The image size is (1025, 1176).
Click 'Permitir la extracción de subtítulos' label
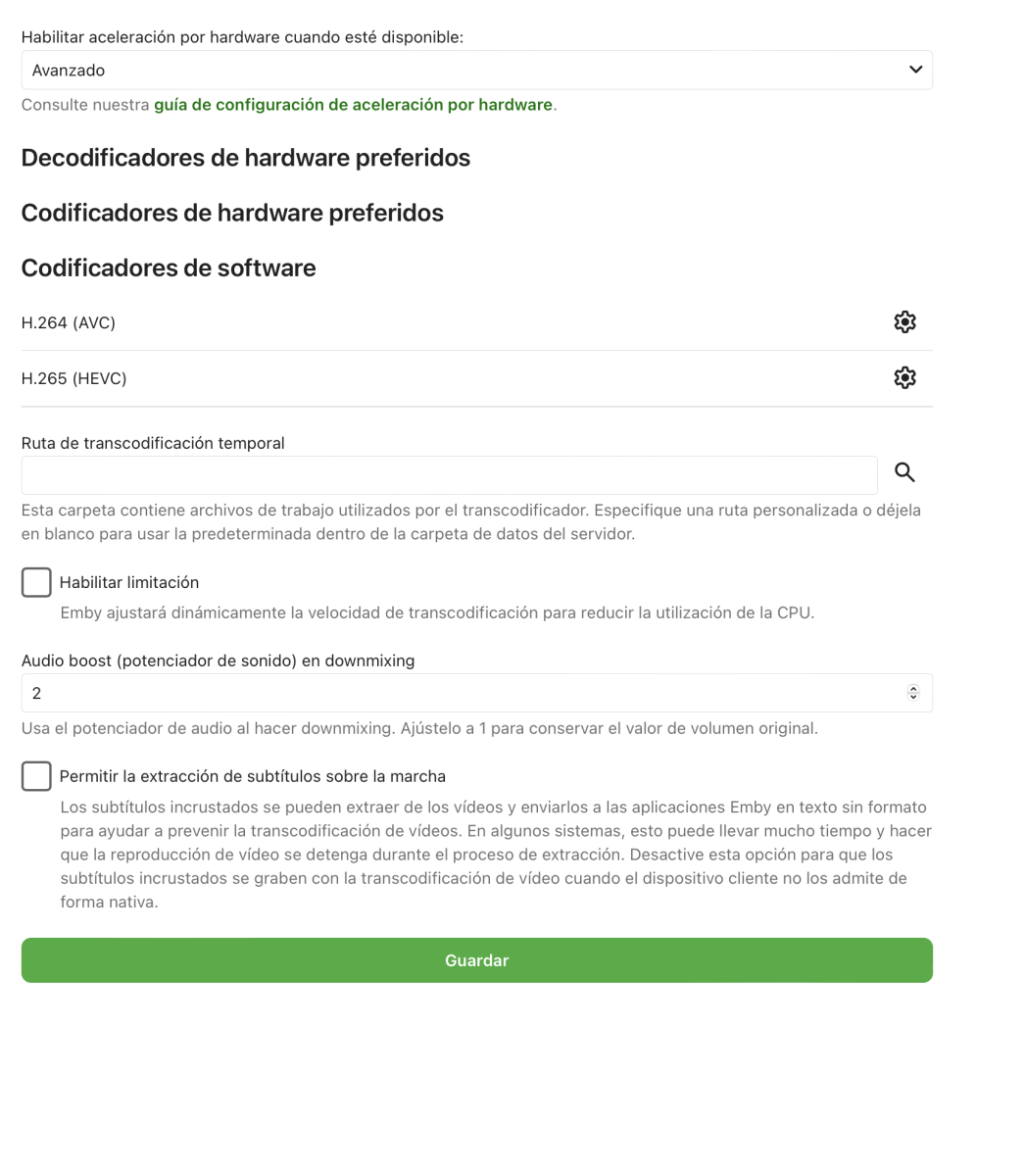[253, 776]
